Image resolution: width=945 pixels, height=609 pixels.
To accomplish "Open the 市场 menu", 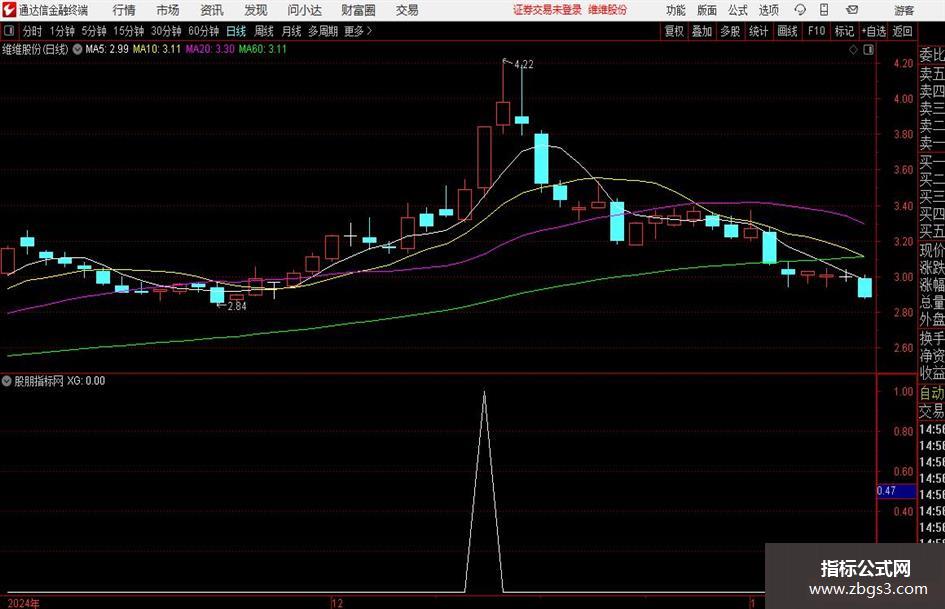I will pos(168,10).
